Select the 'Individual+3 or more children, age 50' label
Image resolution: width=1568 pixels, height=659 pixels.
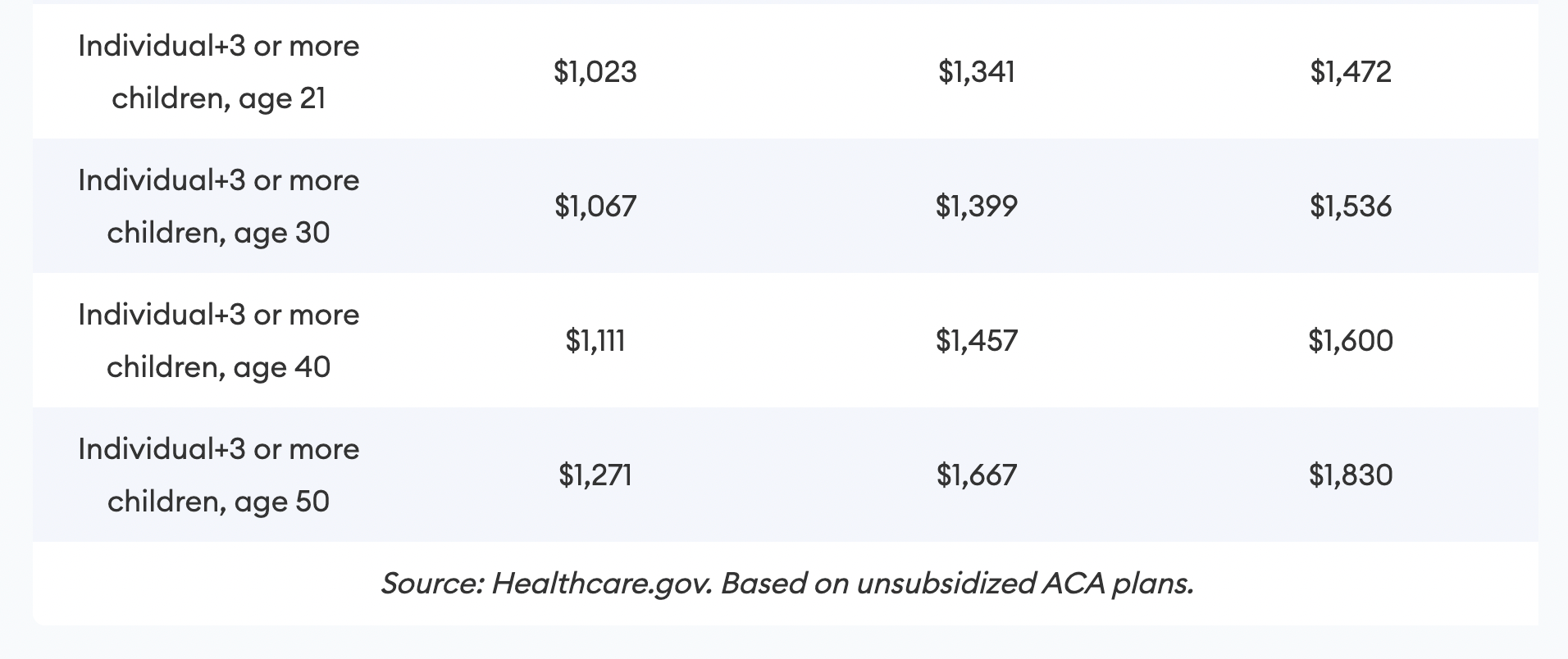[x=219, y=475]
